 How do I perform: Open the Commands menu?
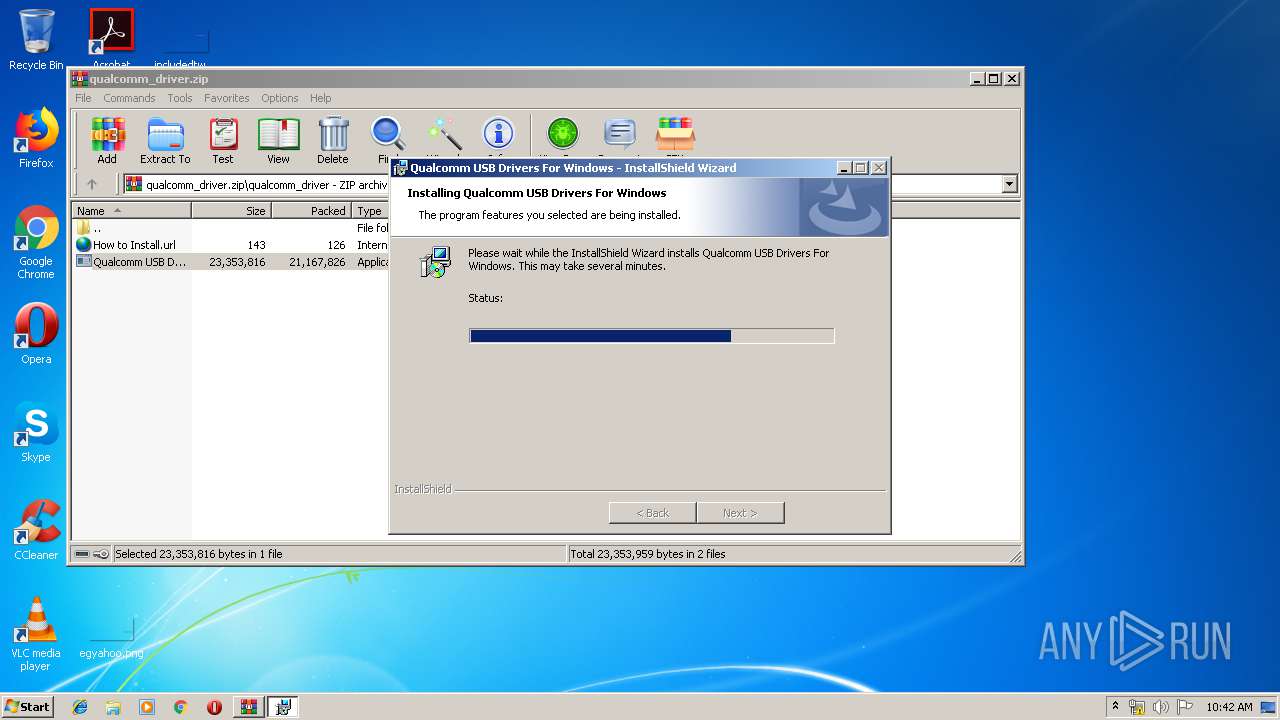coord(129,98)
